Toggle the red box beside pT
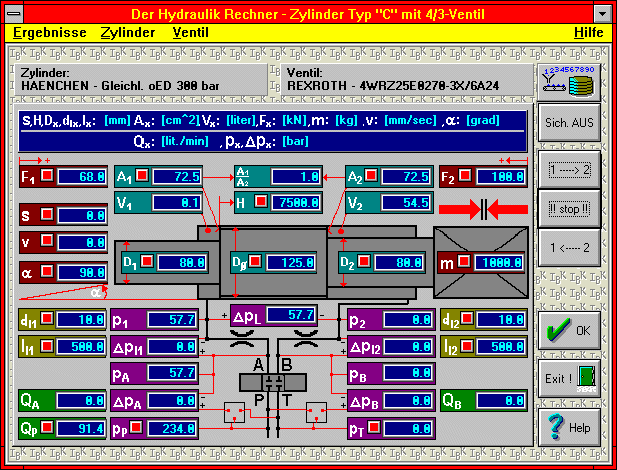 tap(374, 427)
